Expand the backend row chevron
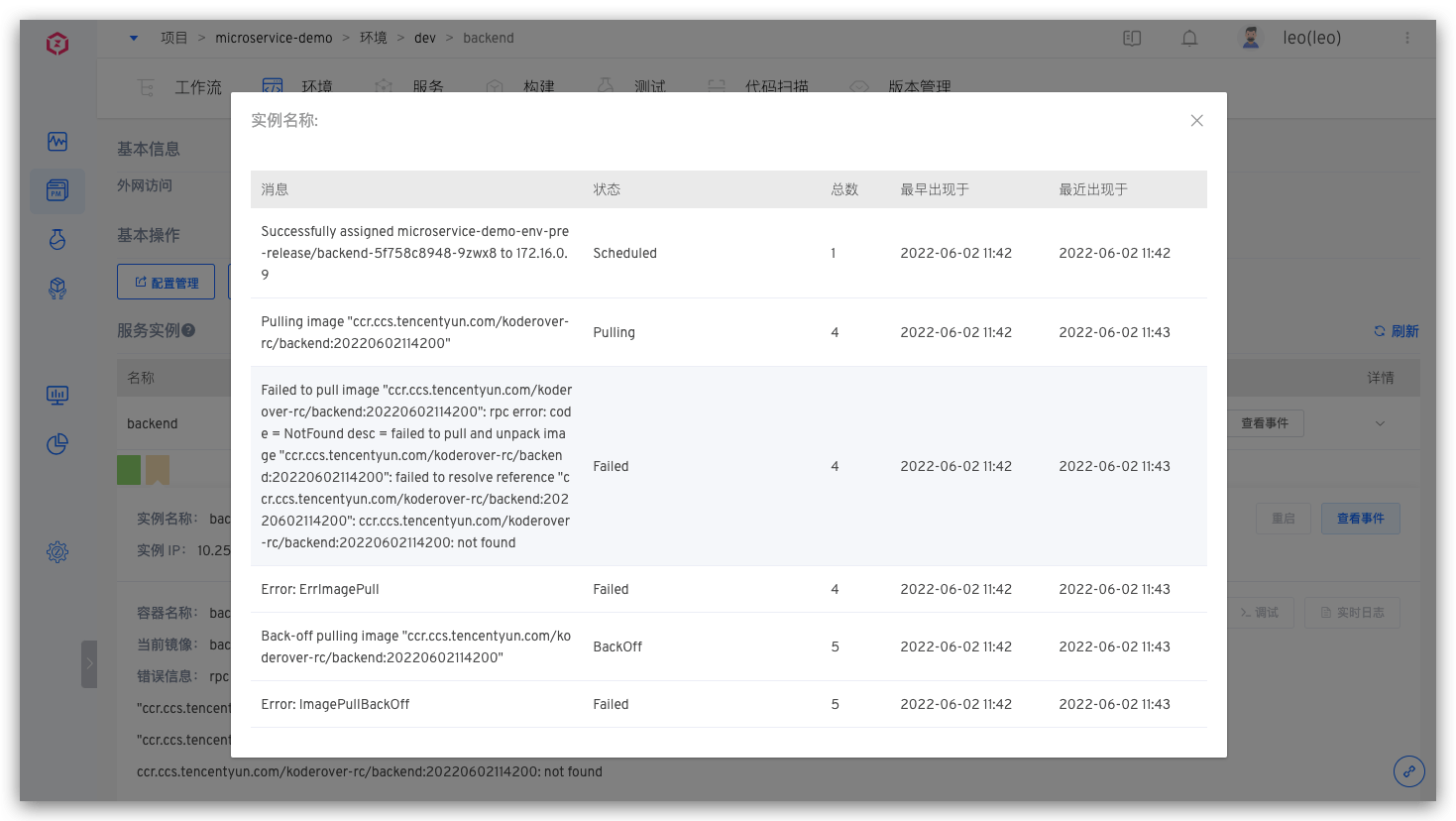This screenshot has height=821, width=1456. tap(1380, 423)
